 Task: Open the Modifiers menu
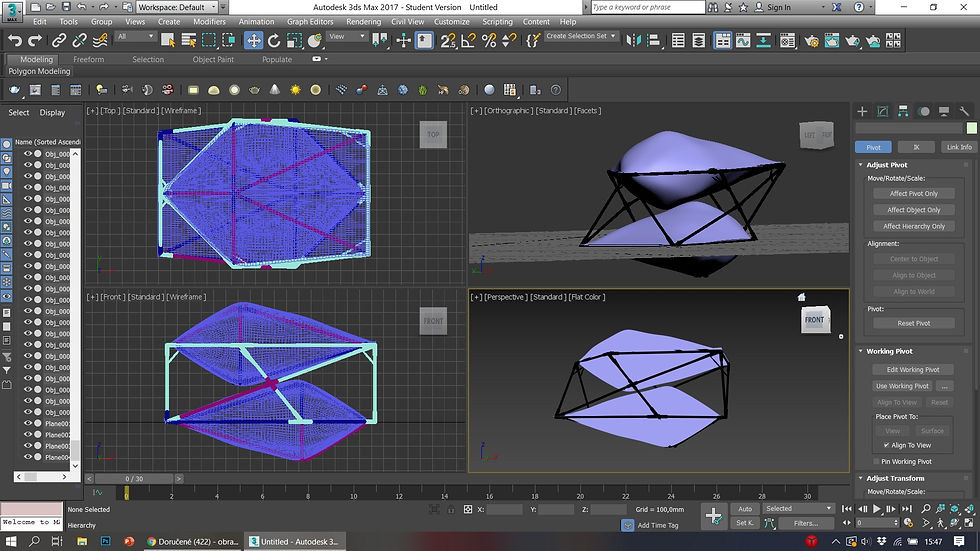coord(209,22)
